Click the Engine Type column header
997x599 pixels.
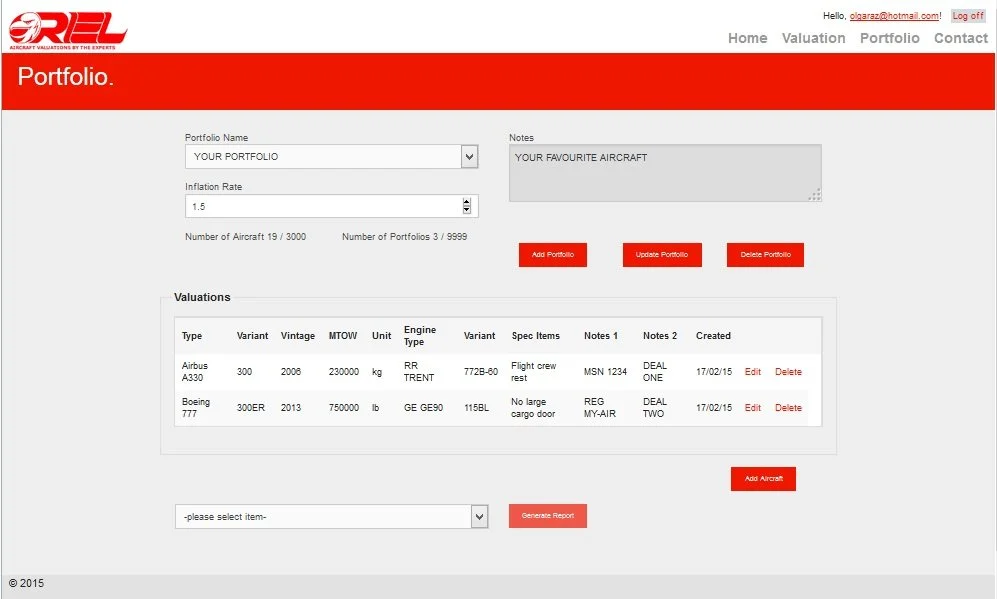point(420,336)
